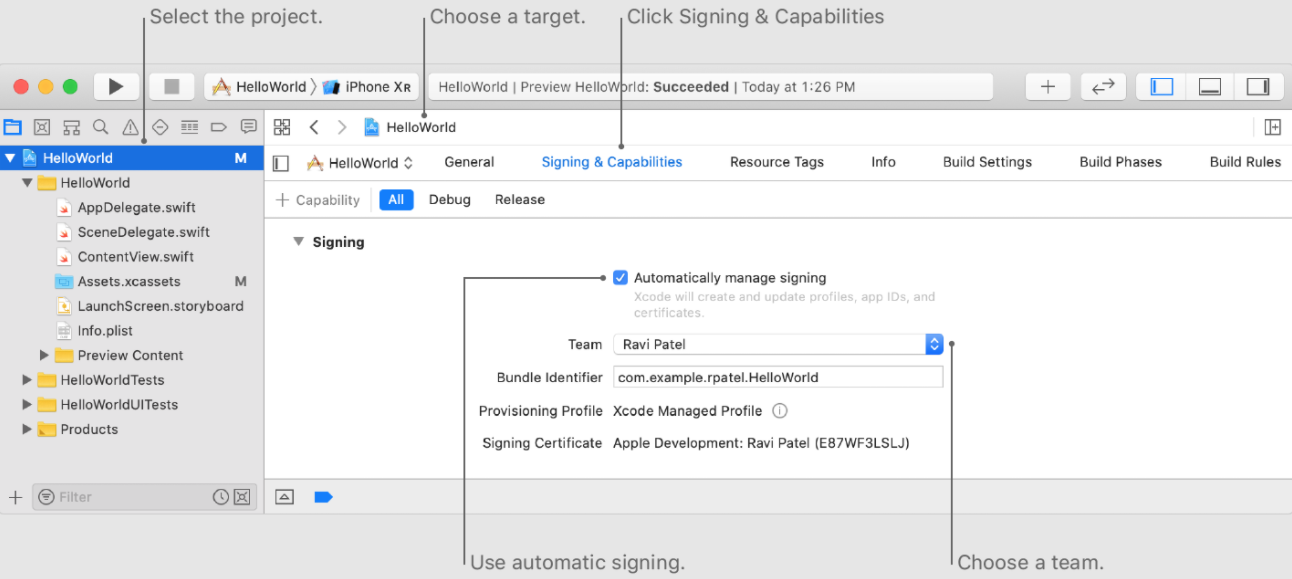
Task: Open the Team dropdown showing Ravi Patel
Action: point(778,344)
